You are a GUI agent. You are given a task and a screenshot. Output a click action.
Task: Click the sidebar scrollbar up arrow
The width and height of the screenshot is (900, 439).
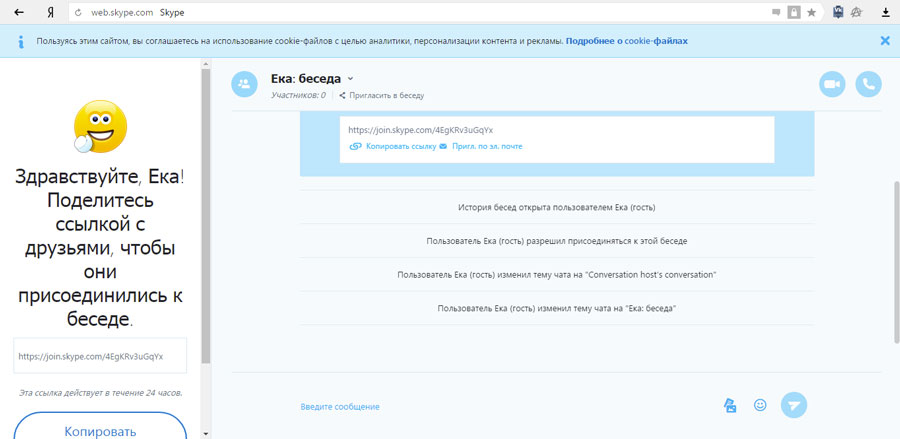tap(206, 63)
